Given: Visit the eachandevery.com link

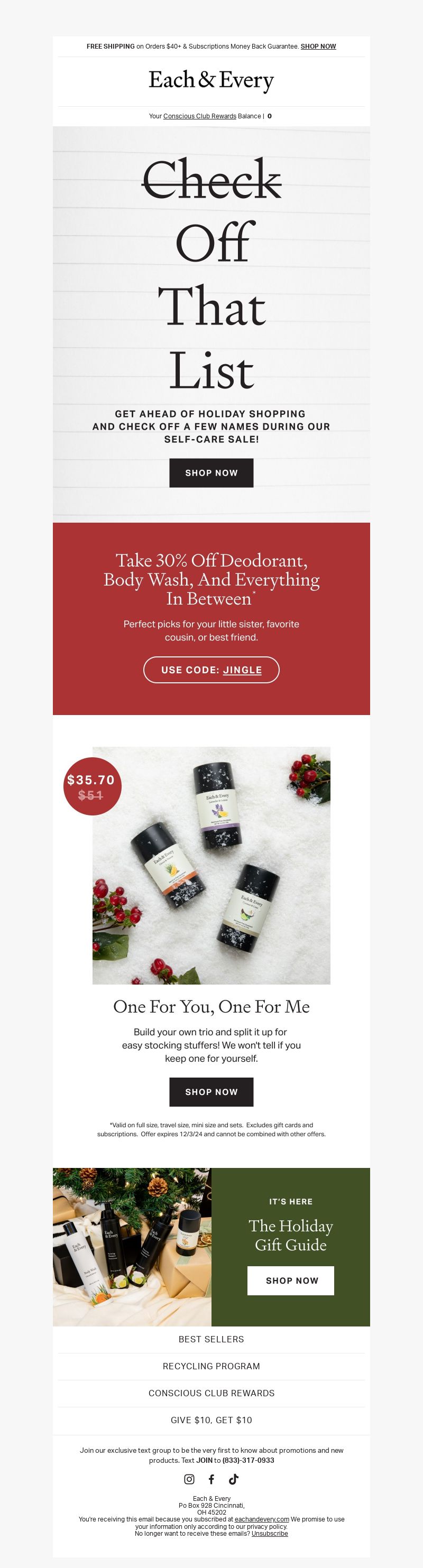Looking at the screenshot, I should click(x=262, y=1519).
